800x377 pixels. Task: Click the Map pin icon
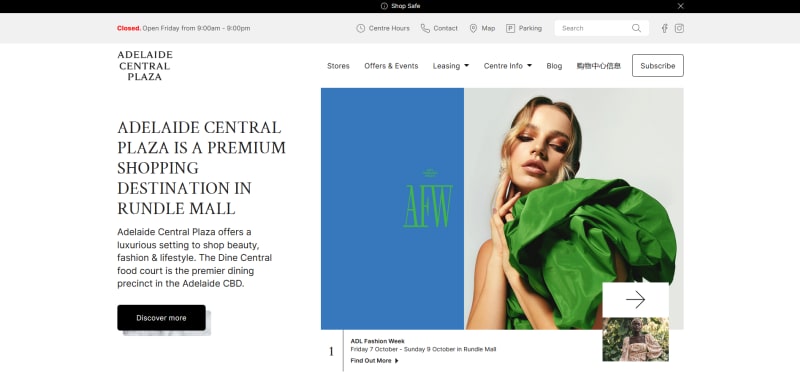473,29
